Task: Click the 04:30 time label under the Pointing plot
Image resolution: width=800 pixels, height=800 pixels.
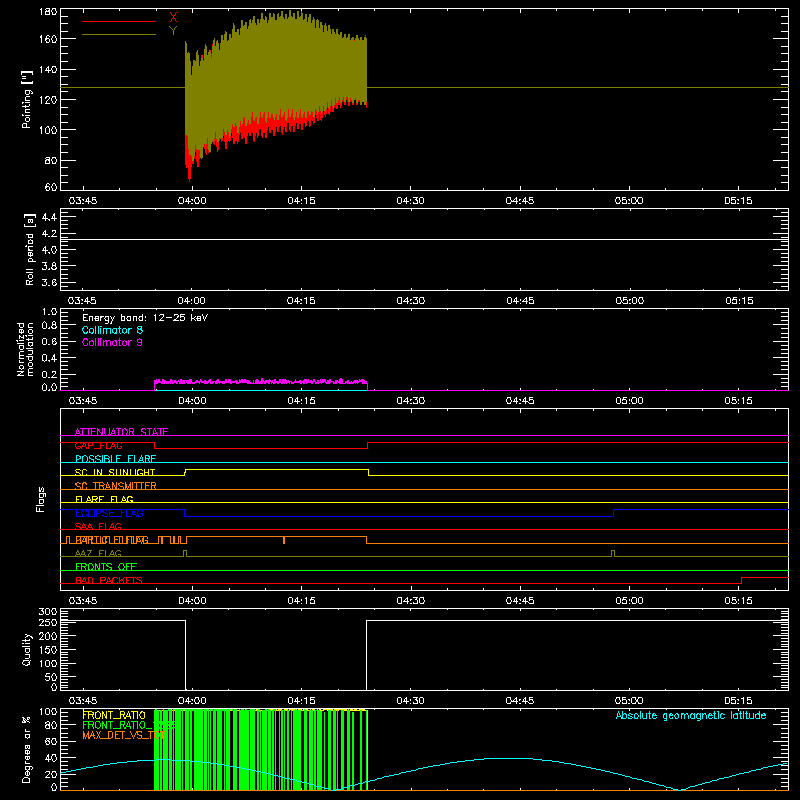Action: [x=410, y=201]
